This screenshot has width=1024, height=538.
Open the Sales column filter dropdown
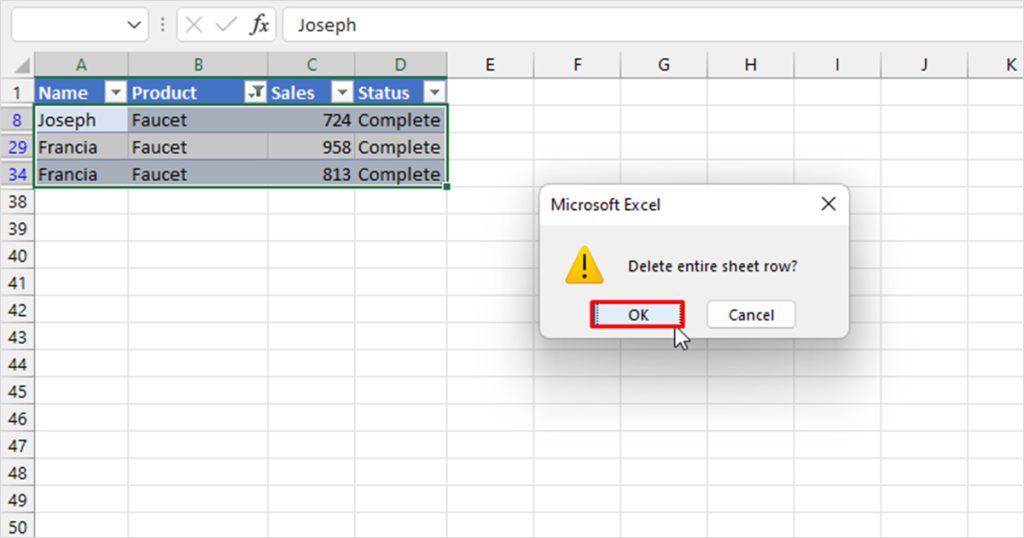342,92
